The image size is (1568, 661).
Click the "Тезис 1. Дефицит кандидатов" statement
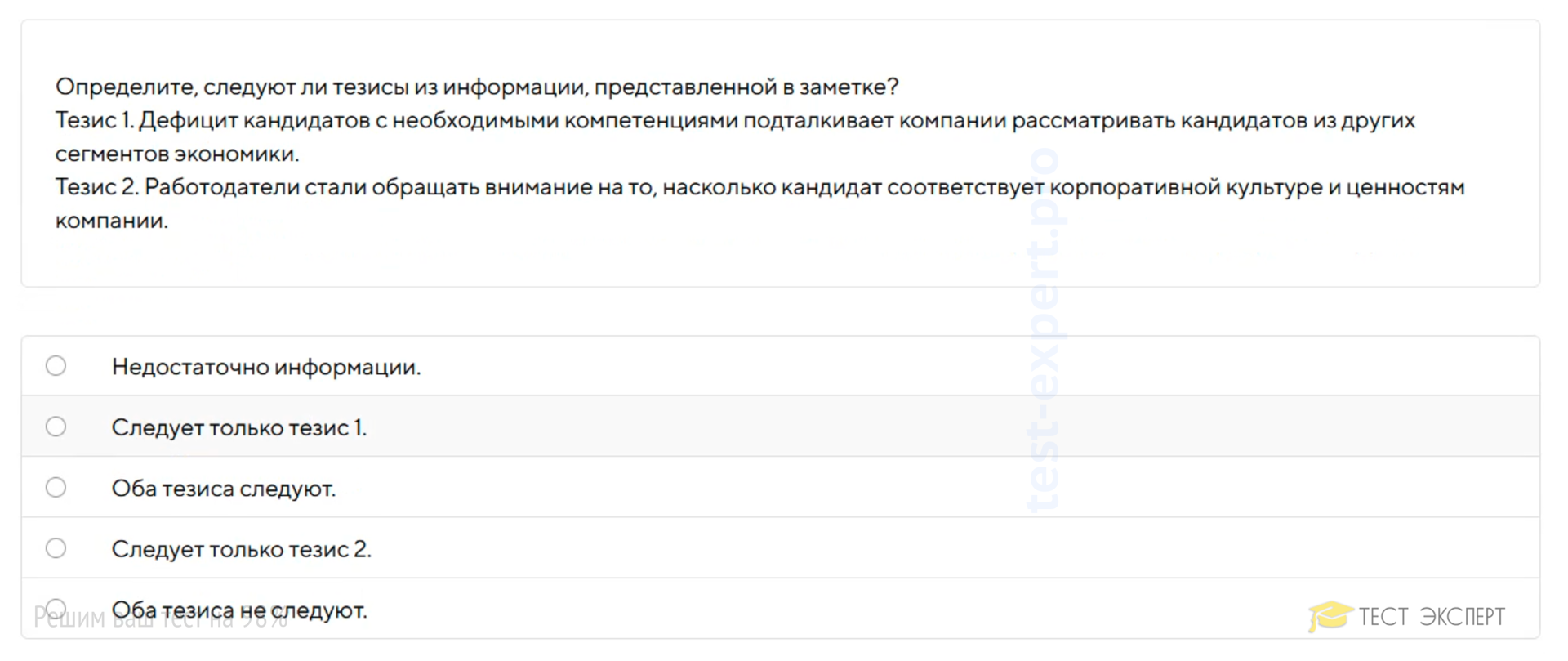[x=735, y=121]
